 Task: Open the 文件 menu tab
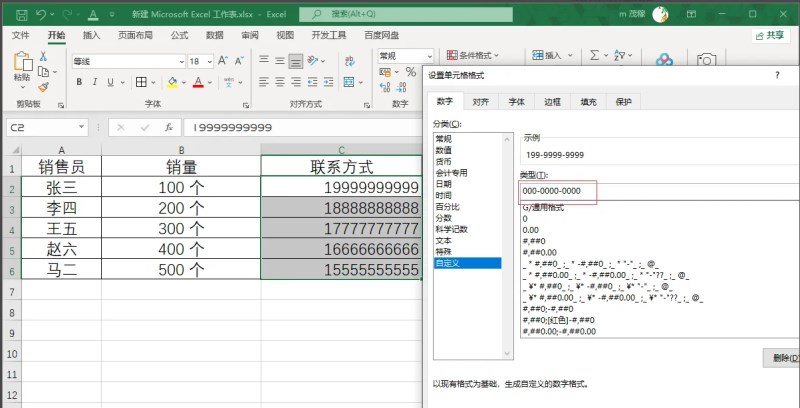[20, 35]
